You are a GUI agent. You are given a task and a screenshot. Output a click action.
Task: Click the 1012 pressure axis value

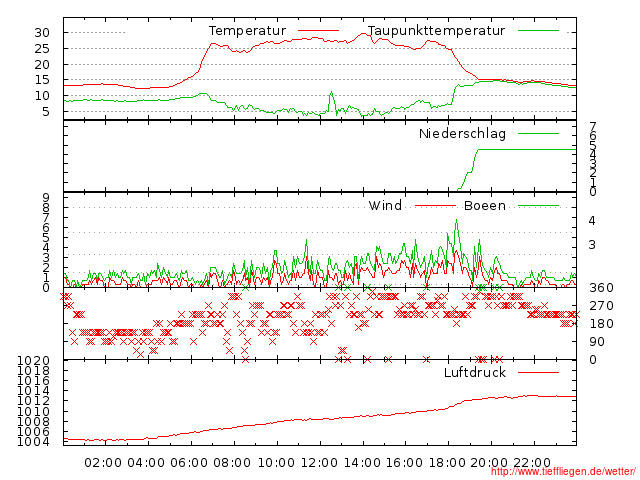tap(33, 401)
